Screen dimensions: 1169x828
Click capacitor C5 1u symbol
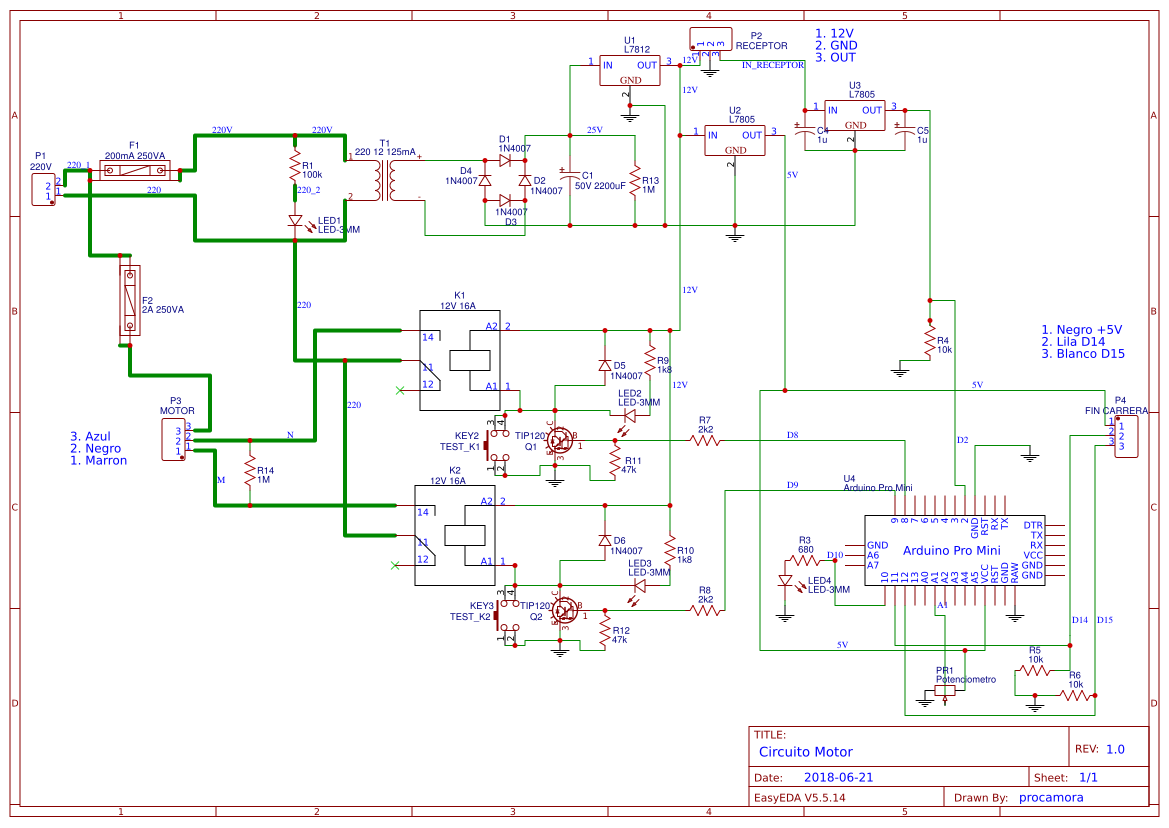(905, 130)
